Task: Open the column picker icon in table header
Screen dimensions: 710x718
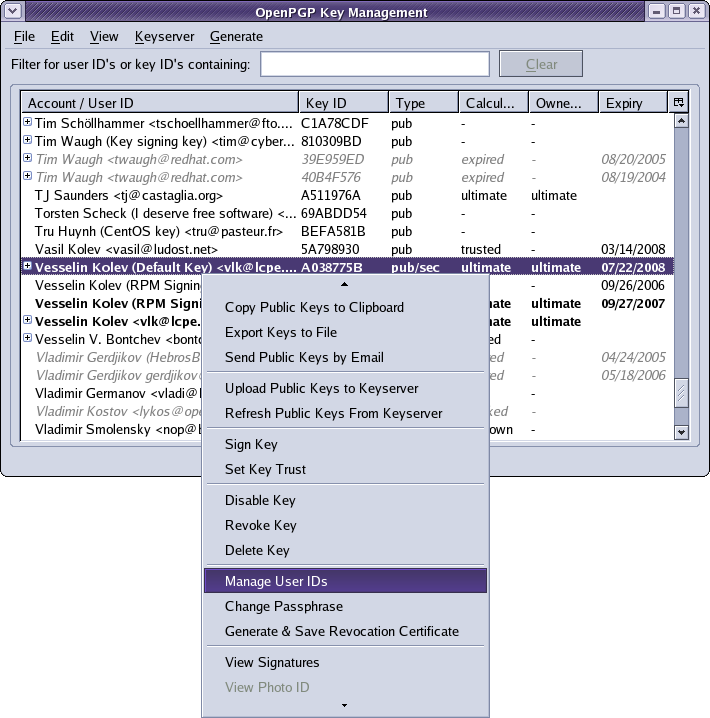Action: tap(678, 102)
